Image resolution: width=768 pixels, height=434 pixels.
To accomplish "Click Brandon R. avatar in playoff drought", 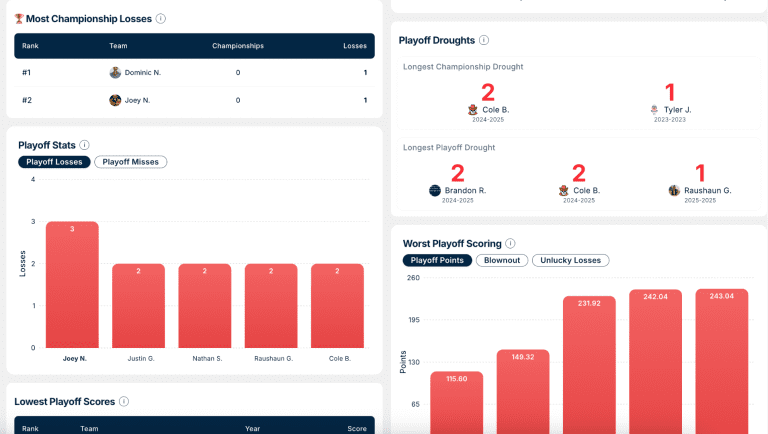I will pyautogui.click(x=435, y=191).
